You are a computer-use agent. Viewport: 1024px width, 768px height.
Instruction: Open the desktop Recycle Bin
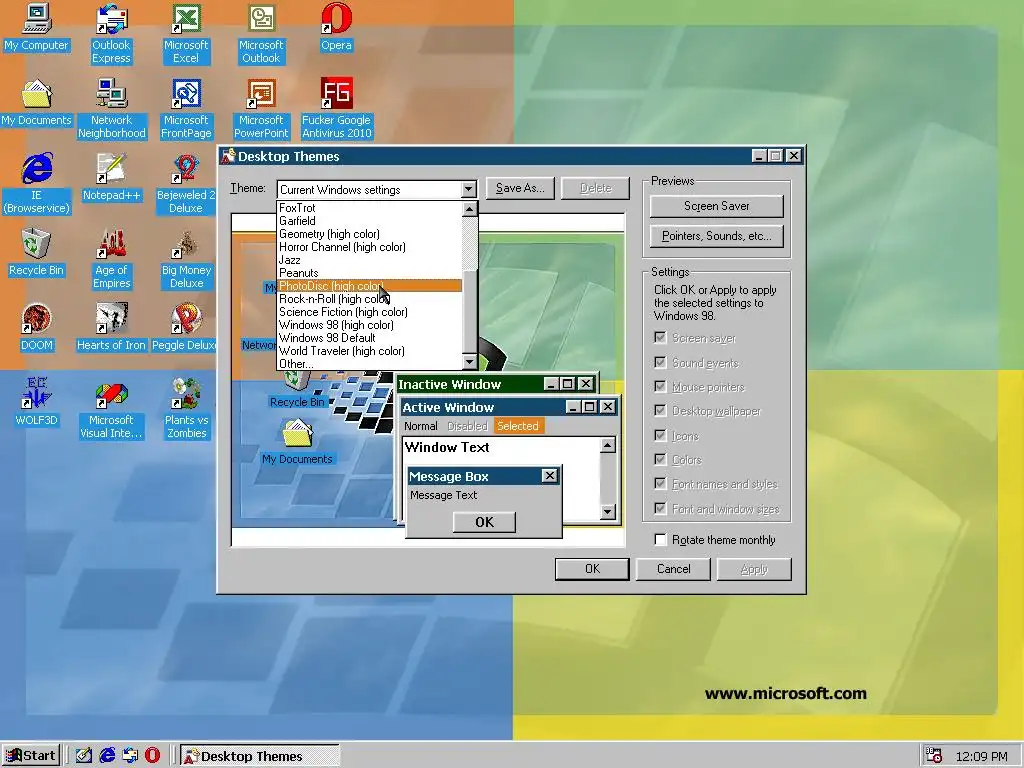[37, 253]
